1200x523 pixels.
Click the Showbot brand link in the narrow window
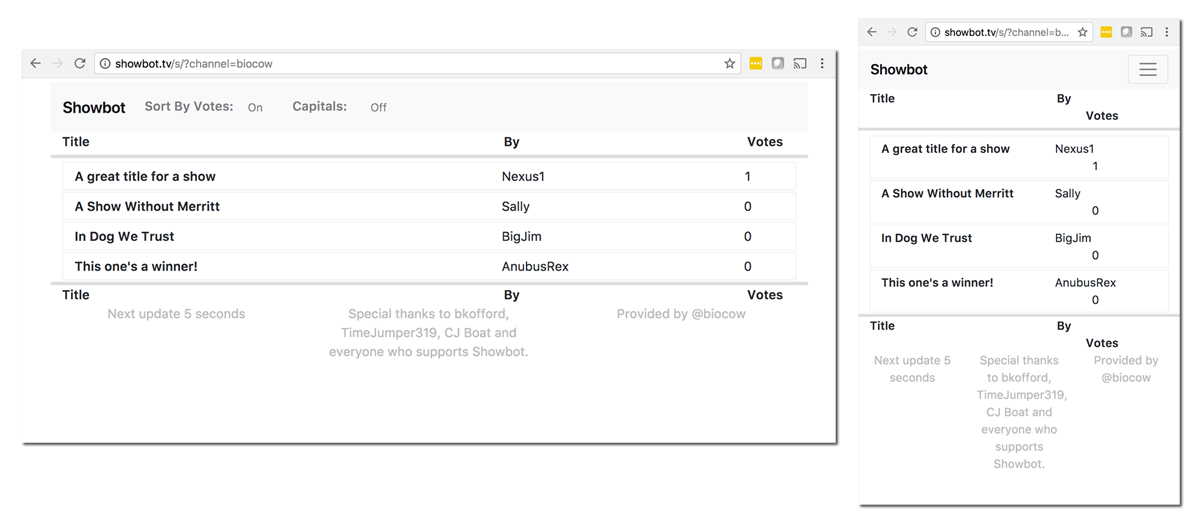coord(899,69)
